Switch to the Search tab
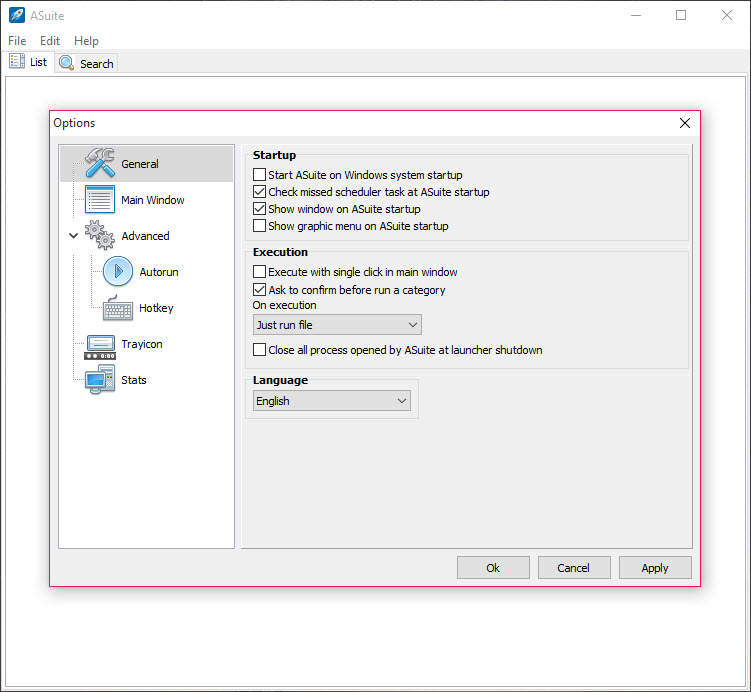The height and width of the screenshot is (692, 751). pos(86,63)
